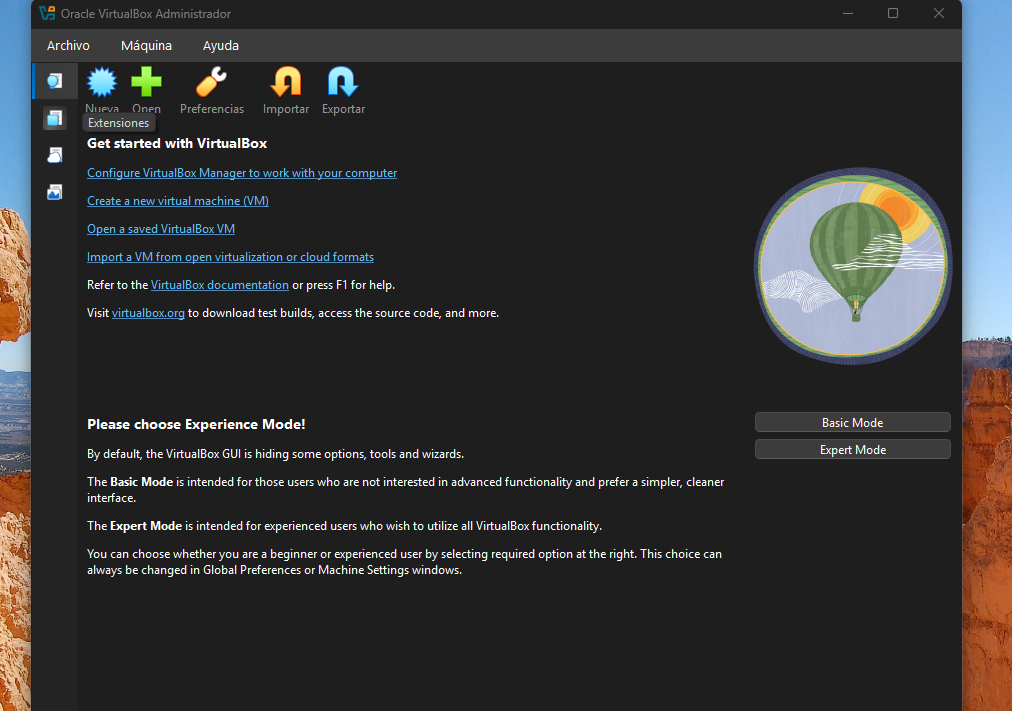This screenshot has width=1012, height=711.
Task: Click the Nueva toolbar icon
Action: tap(102, 83)
